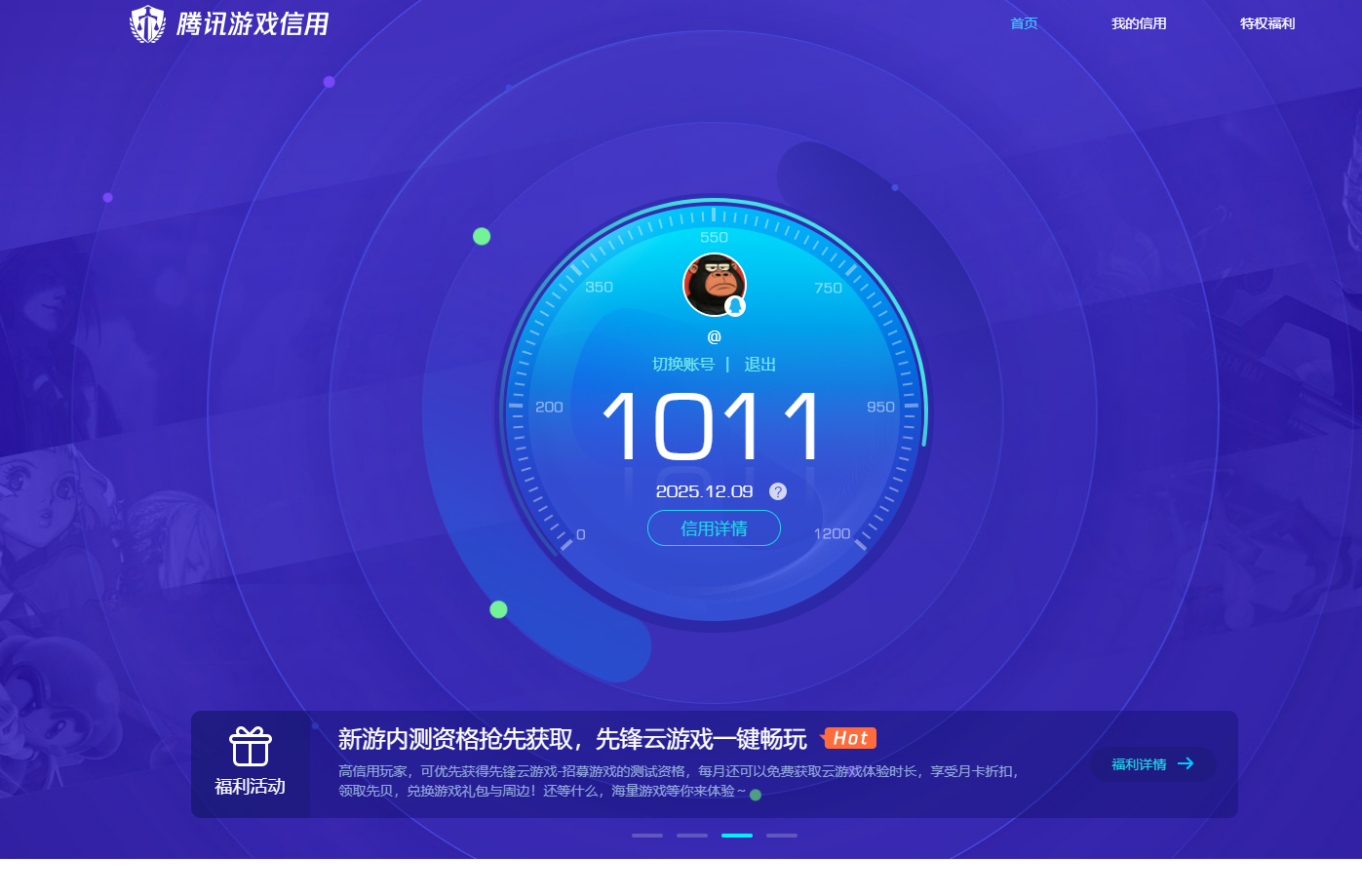Viewport: 1362px width, 896px height.
Task: Select the first carousel indicator dot
Action: pyautogui.click(x=647, y=836)
